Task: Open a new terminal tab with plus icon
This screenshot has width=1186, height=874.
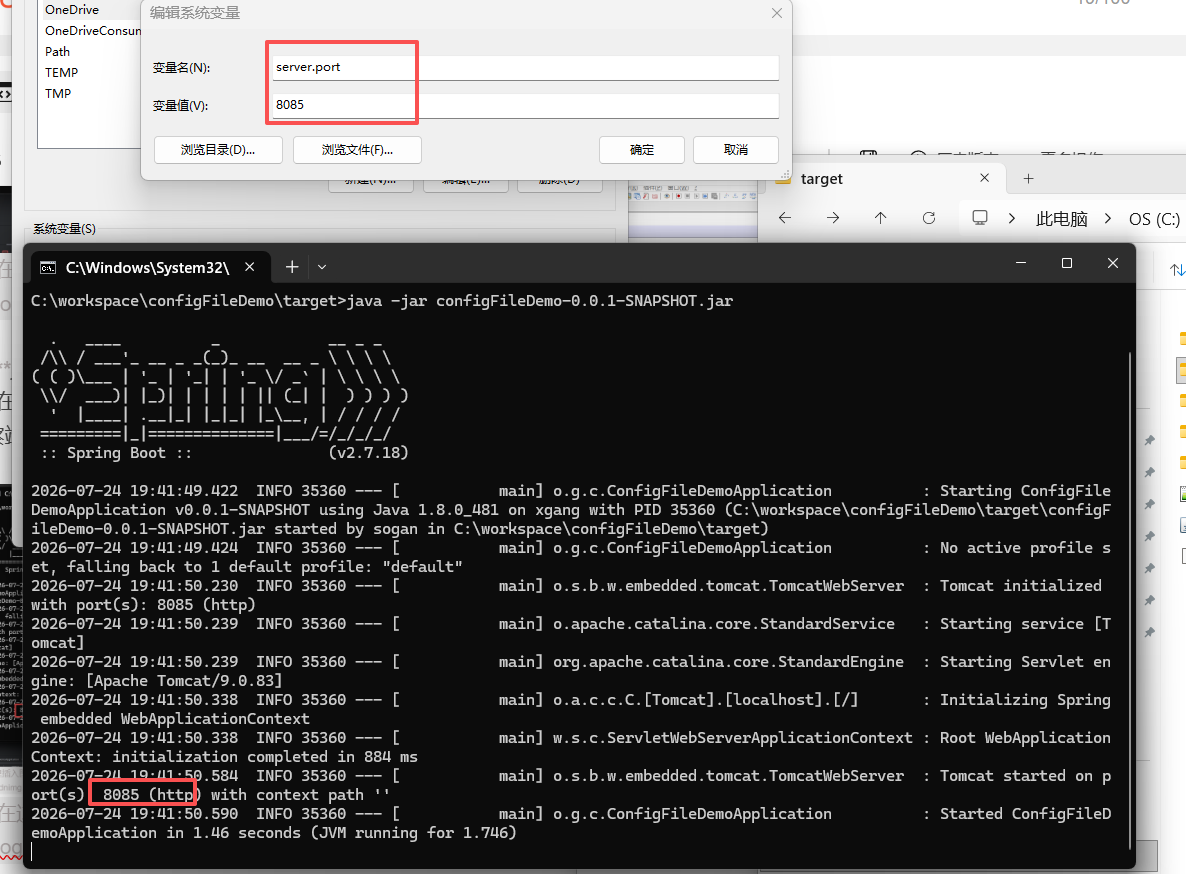Action: click(x=292, y=267)
